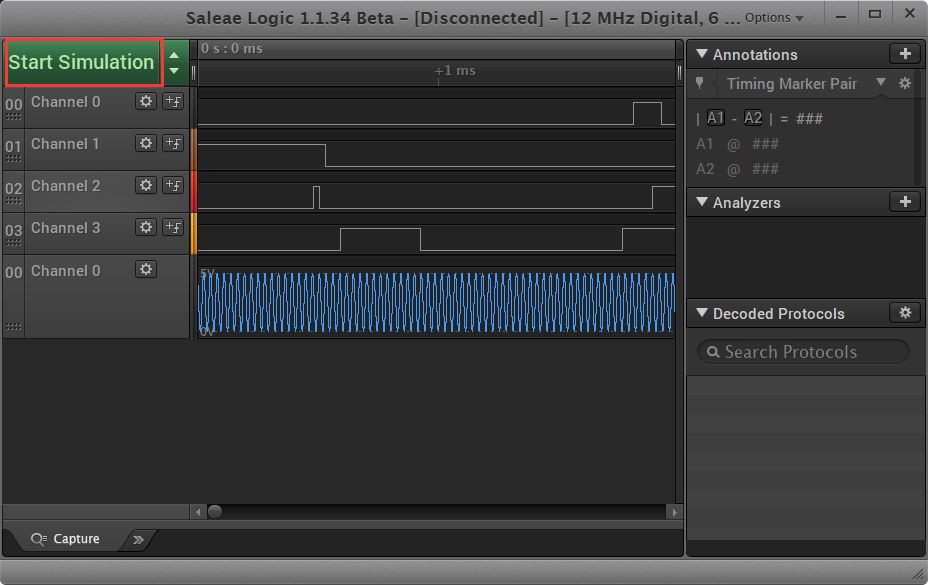Viewport: 928px width, 585px height.
Task: Add a new annotation with plus button
Action: [x=905, y=54]
